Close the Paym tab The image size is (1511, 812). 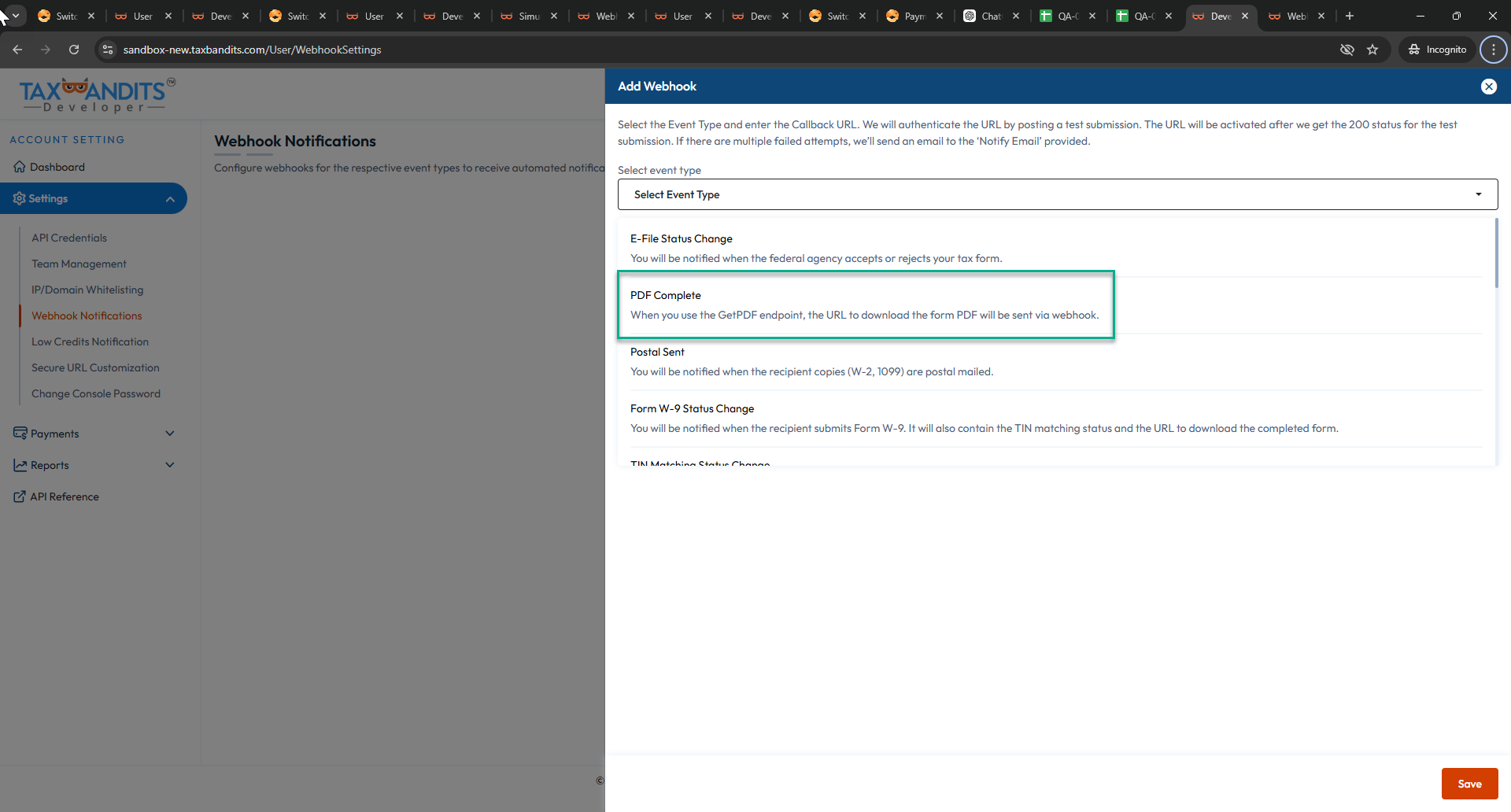(940, 16)
